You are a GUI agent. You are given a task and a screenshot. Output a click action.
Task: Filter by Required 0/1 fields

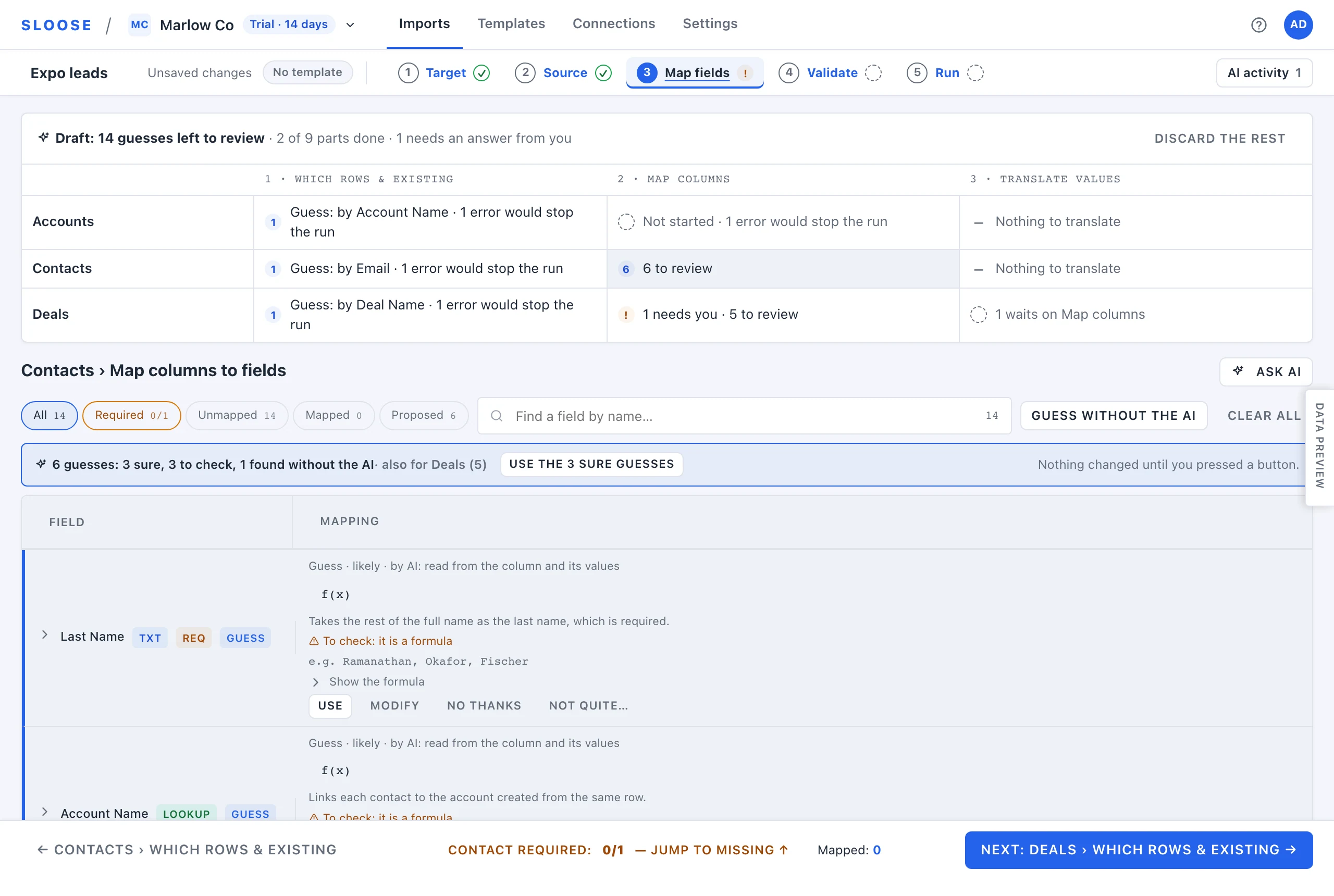point(131,415)
